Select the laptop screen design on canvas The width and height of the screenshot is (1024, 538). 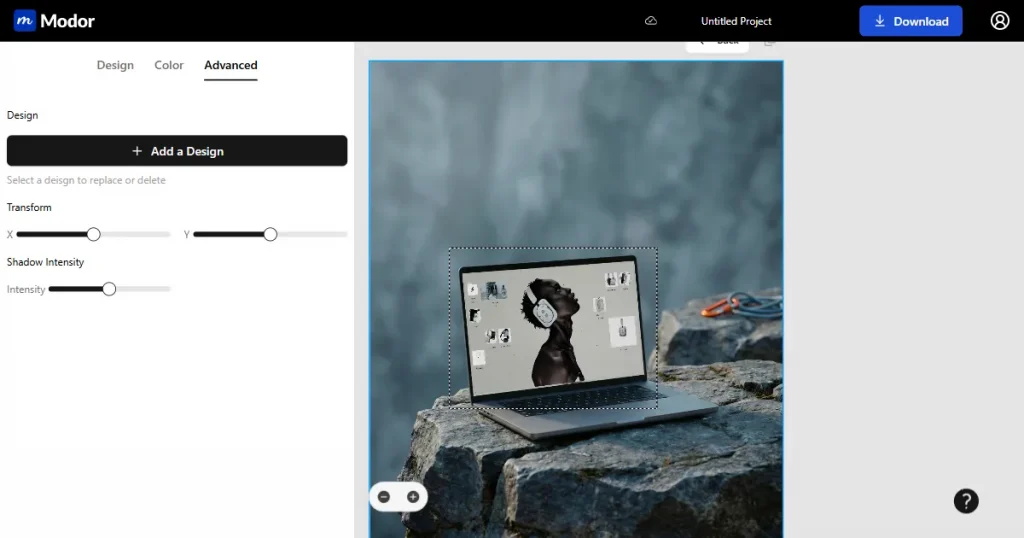point(552,328)
